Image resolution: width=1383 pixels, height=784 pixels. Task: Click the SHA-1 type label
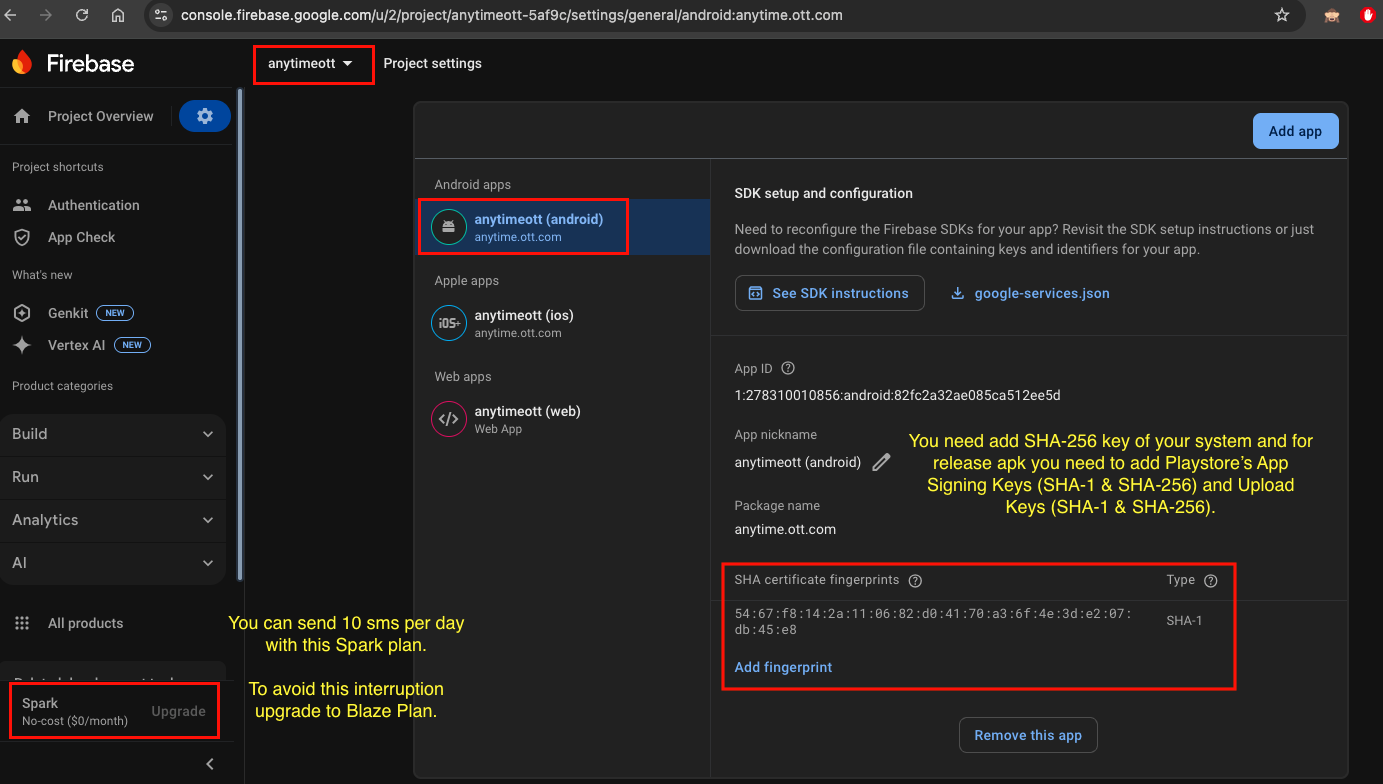click(x=1184, y=621)
